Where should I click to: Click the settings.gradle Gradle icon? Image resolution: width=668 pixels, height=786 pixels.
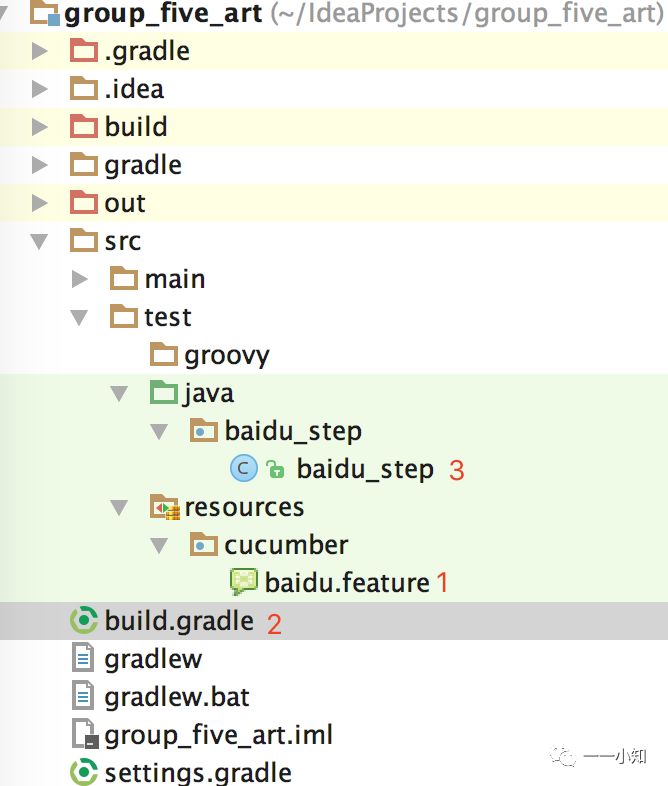coord(83,773)
